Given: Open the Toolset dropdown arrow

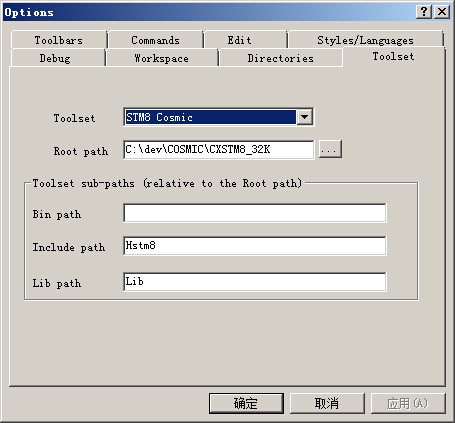Looking at the screenshot, I should (x=305, y=117).
